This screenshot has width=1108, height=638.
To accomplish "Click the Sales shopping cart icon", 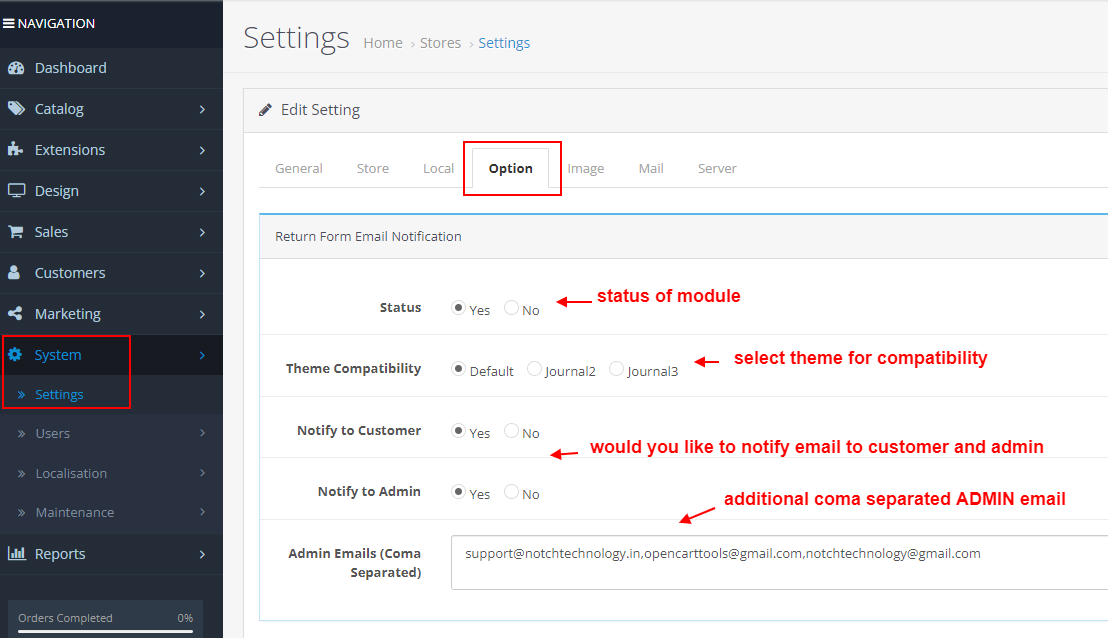I will coord(15,231).
